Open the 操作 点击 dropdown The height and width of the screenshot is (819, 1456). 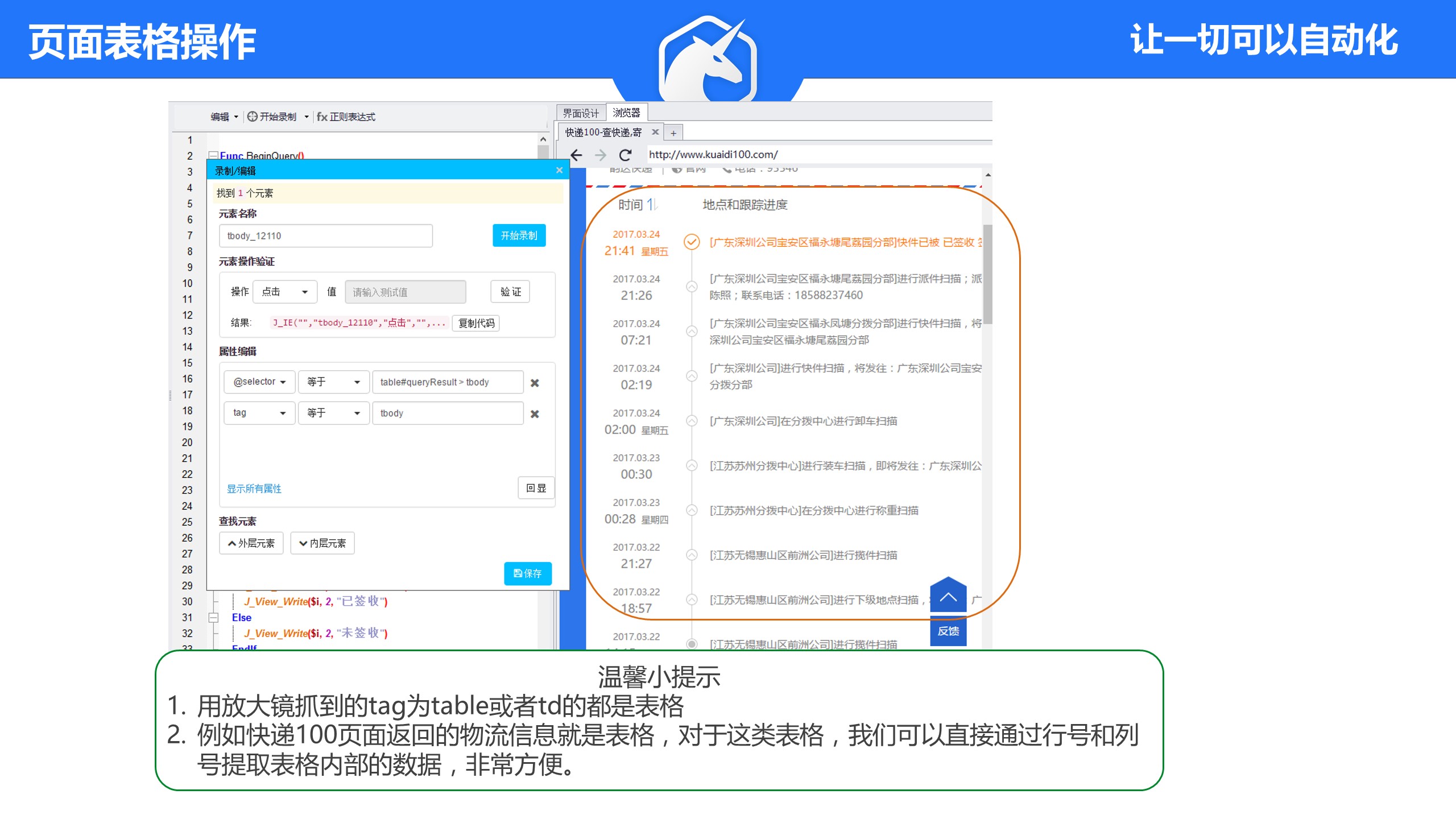coord(284,292)
